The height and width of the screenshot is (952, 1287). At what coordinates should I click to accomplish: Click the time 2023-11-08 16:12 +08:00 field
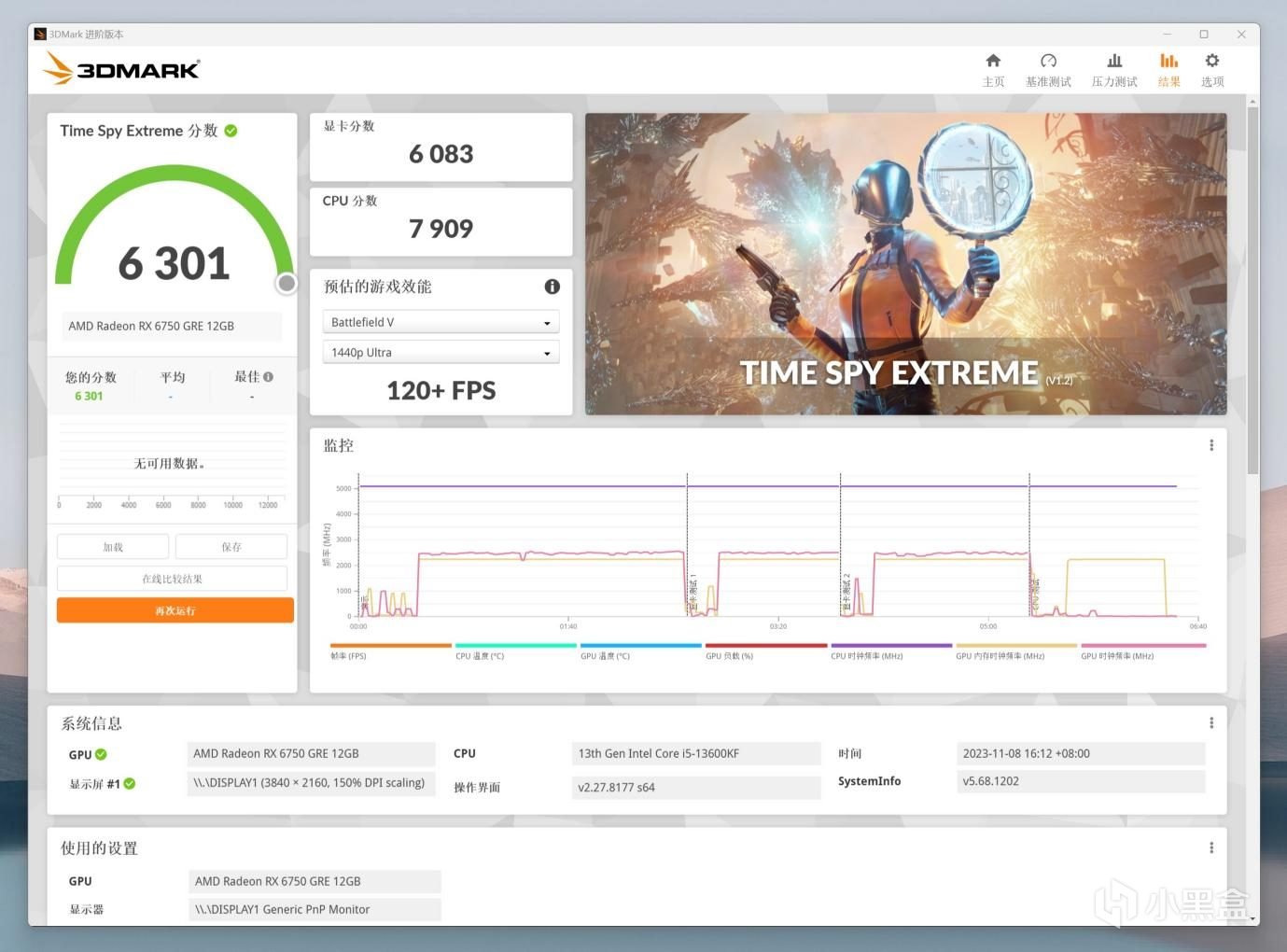[x=1081, y=753]
